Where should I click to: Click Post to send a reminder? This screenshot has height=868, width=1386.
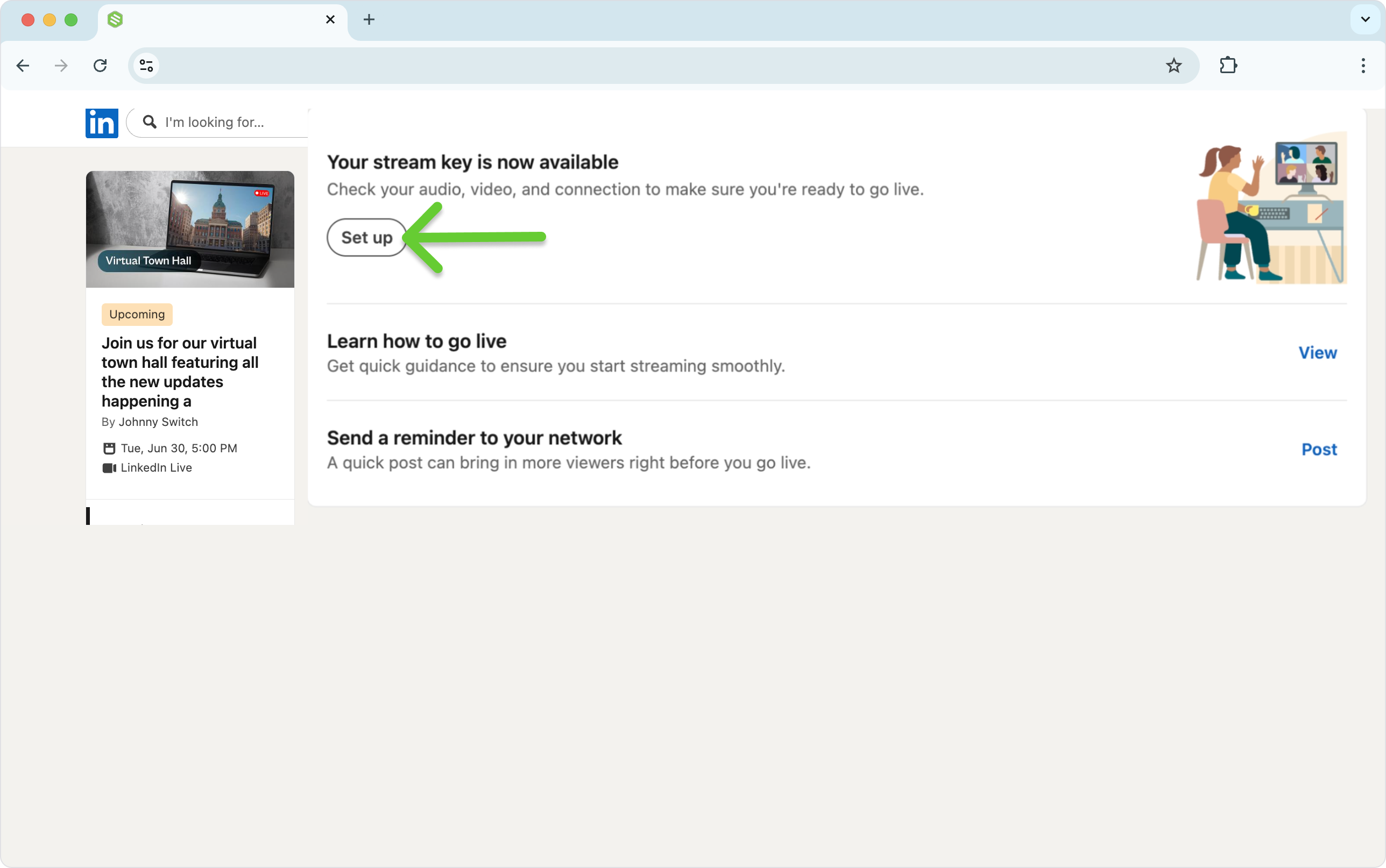(x=1319, y=449)
